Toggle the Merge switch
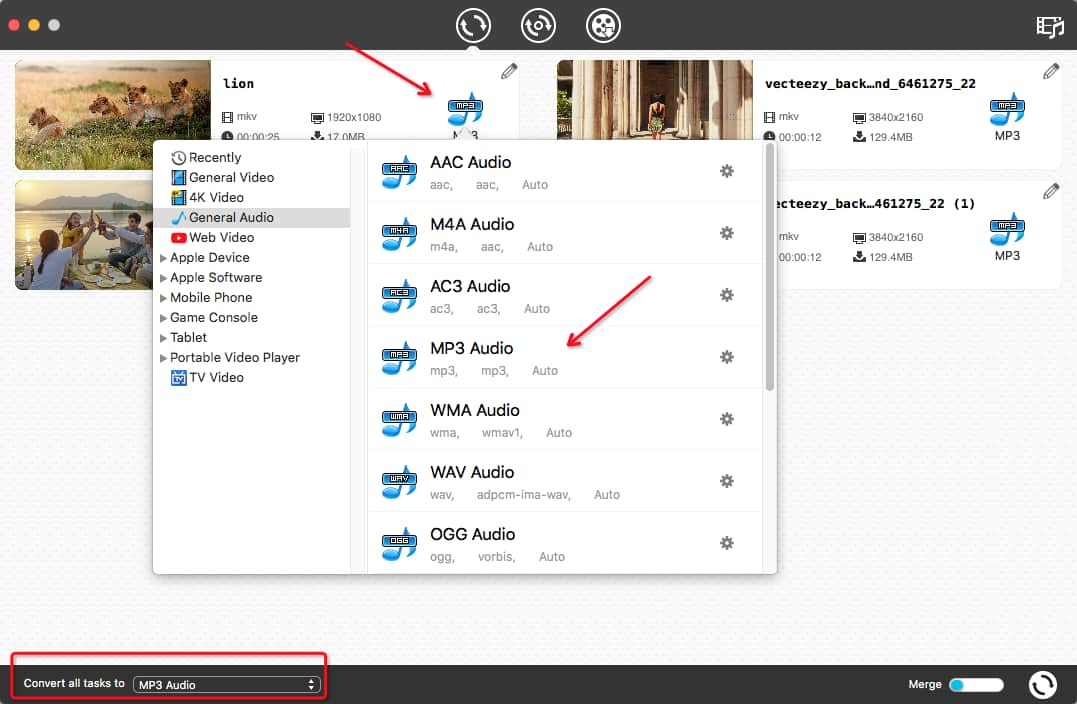The width and height of the screenshot is (1077, 704). pyautogui.click(x=975, y=685)
